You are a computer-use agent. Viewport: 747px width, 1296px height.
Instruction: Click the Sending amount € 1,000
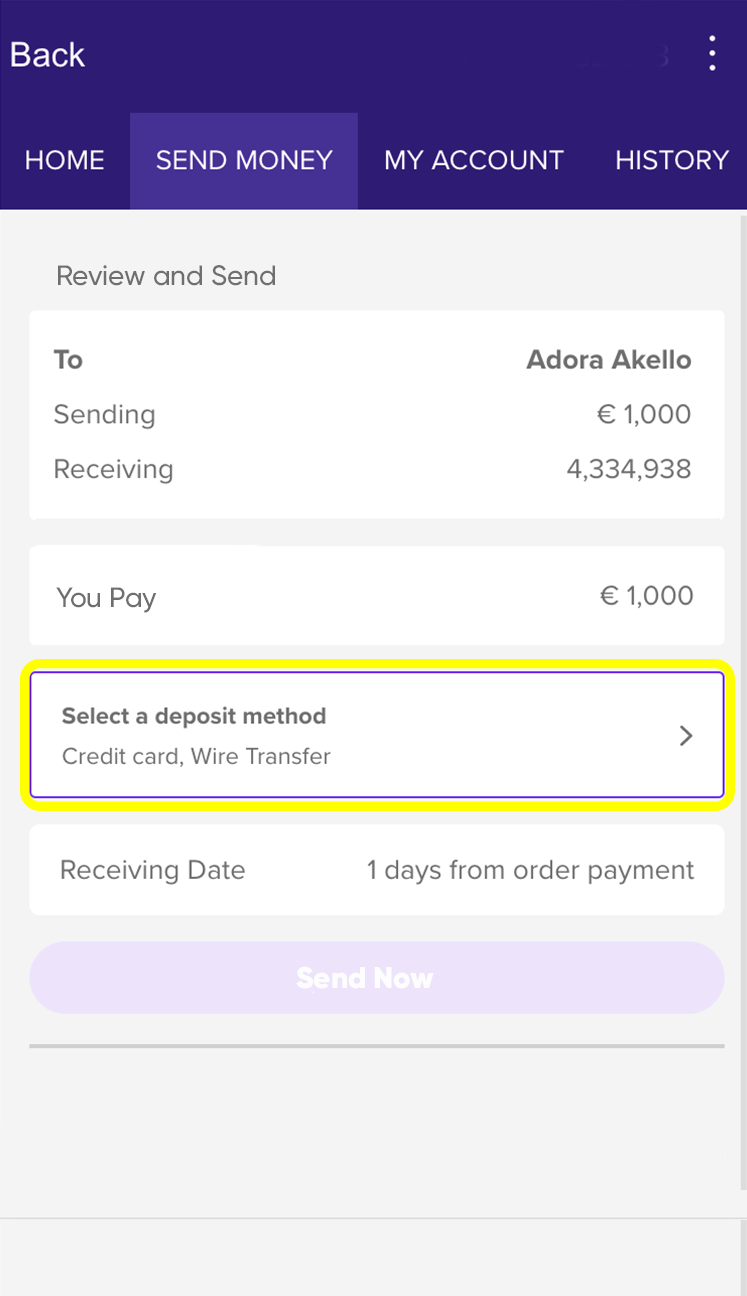(x=644, y=414)
